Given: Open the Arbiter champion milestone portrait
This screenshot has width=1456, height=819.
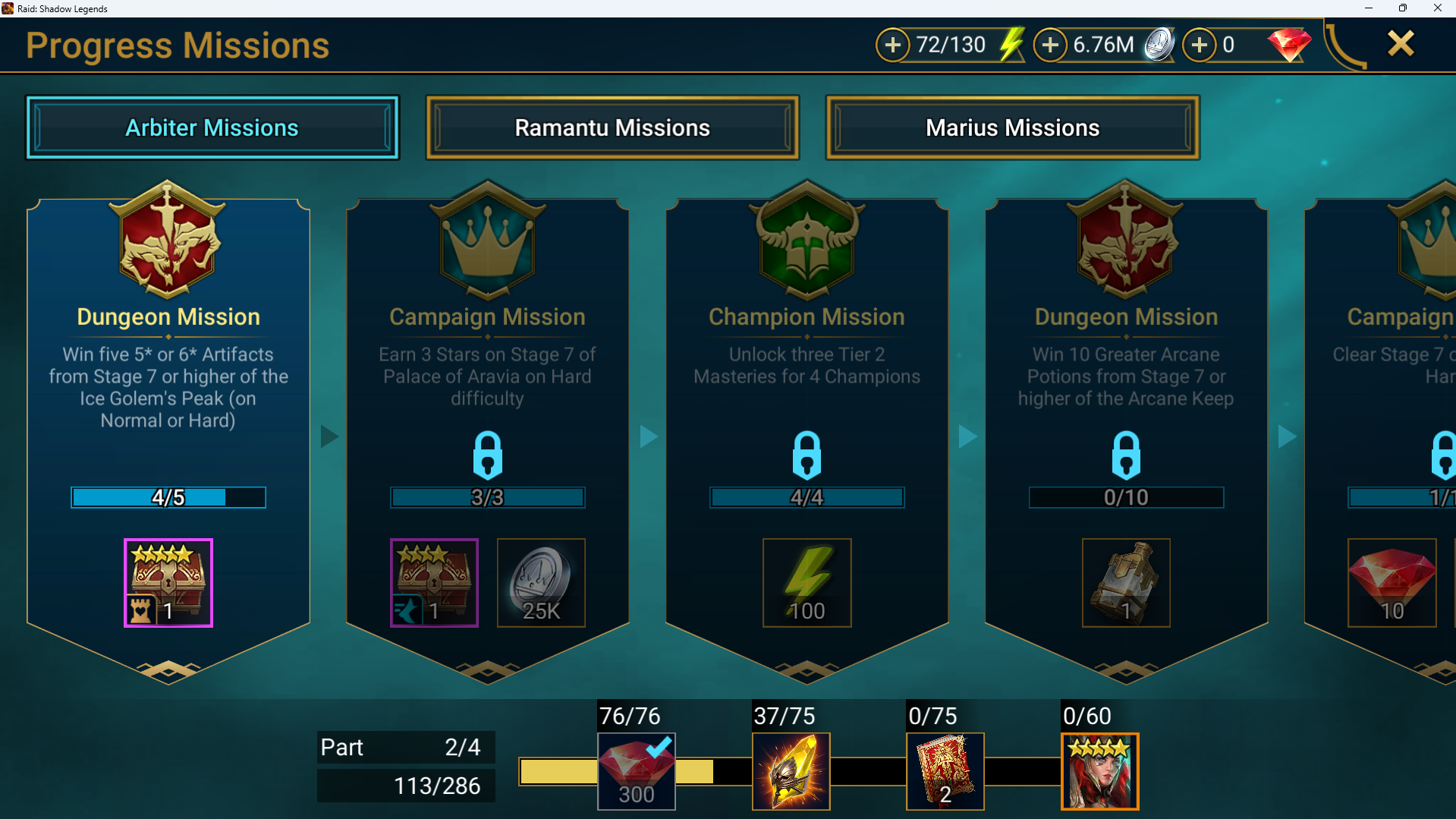Looking at the screenshot, I should pos(1099,771).
